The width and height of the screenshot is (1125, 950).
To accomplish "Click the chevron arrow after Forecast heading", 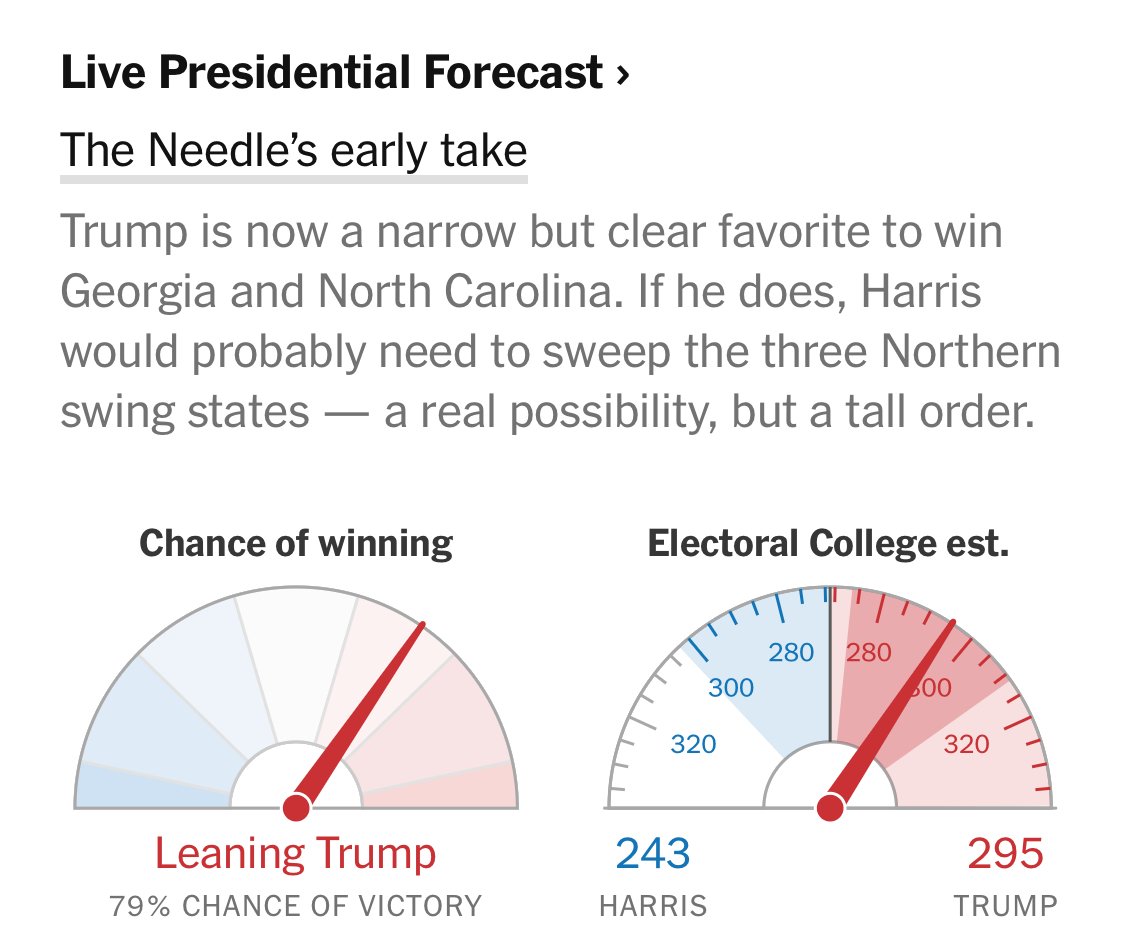I will pos(623,75).
